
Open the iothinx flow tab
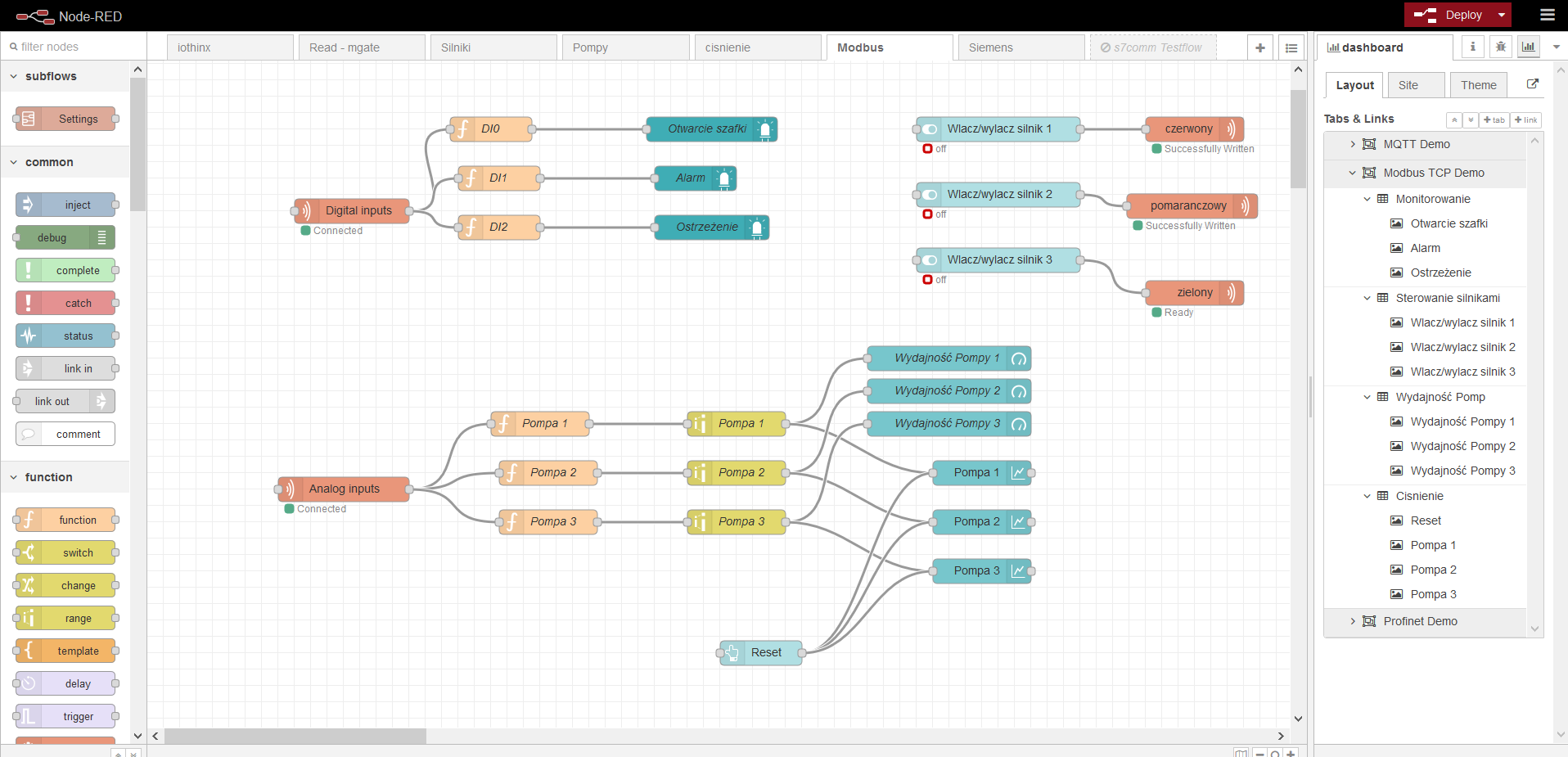230,47
